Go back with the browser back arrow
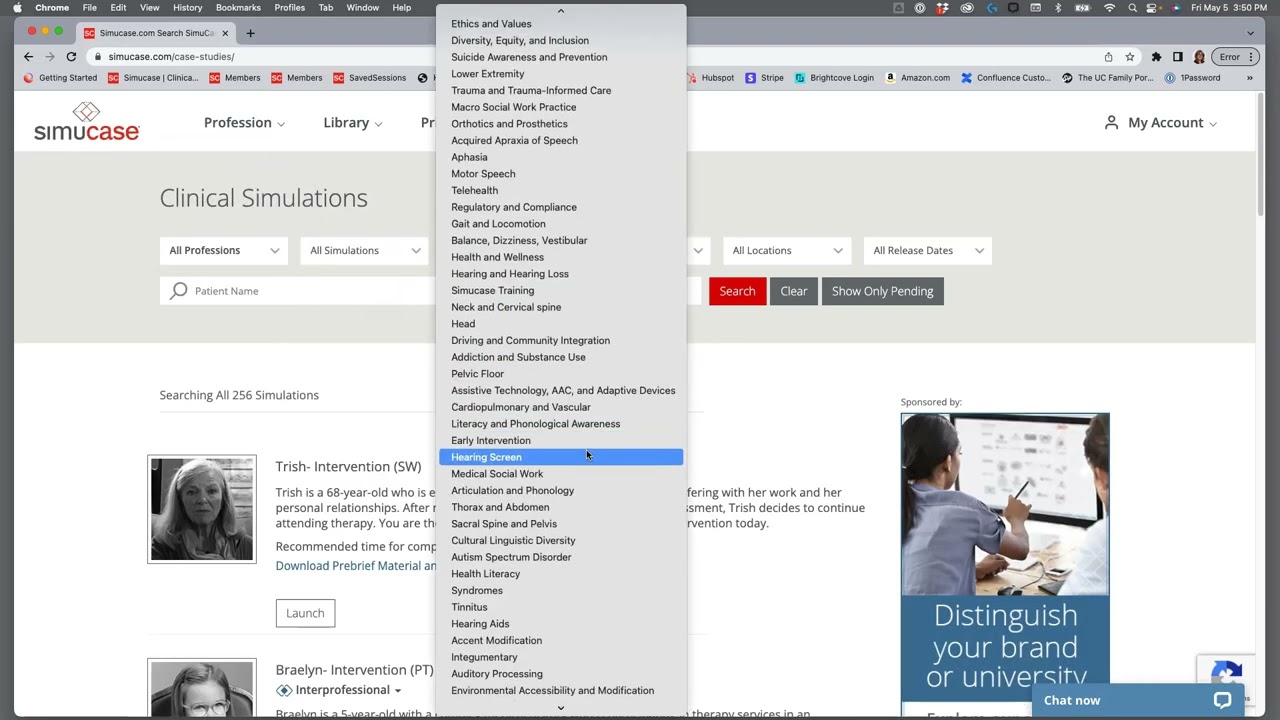The width and height of the screenshot is (1280, 720). 29,57
